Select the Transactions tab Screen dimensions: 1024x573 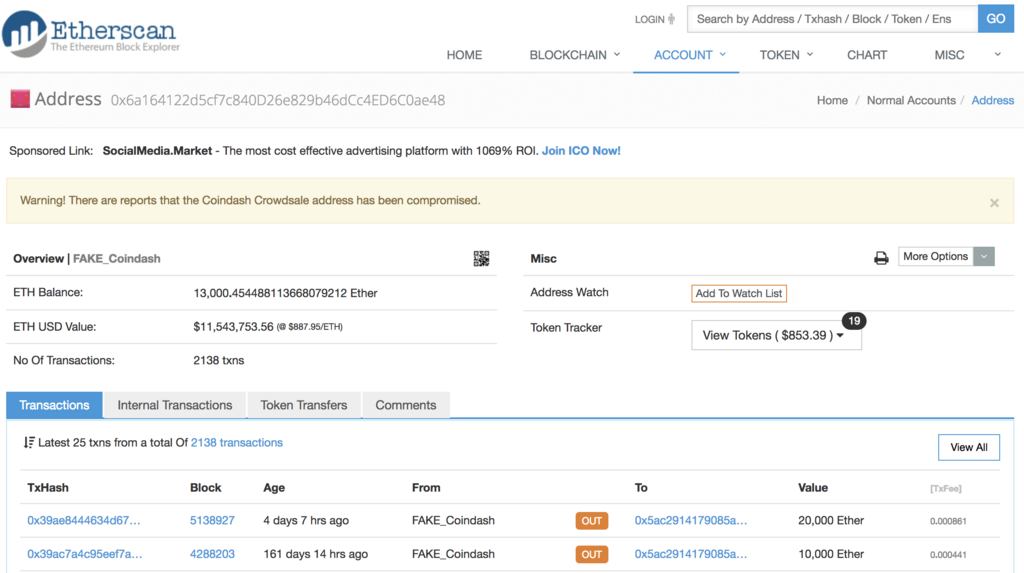[x=54, y=405]
